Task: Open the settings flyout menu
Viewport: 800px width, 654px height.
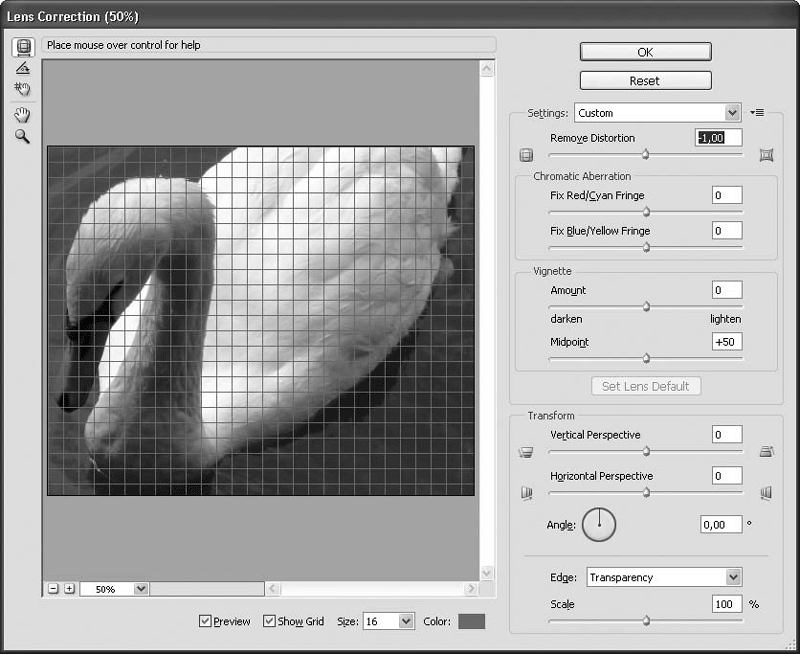Action: click(757, 113)
